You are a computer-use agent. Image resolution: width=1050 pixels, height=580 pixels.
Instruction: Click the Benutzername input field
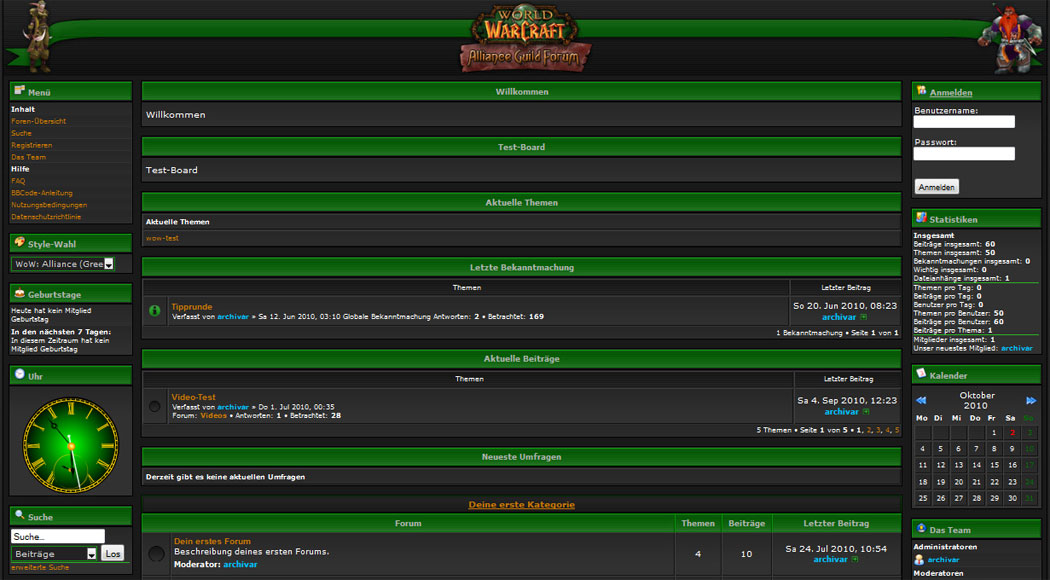[x=964, y=122]
